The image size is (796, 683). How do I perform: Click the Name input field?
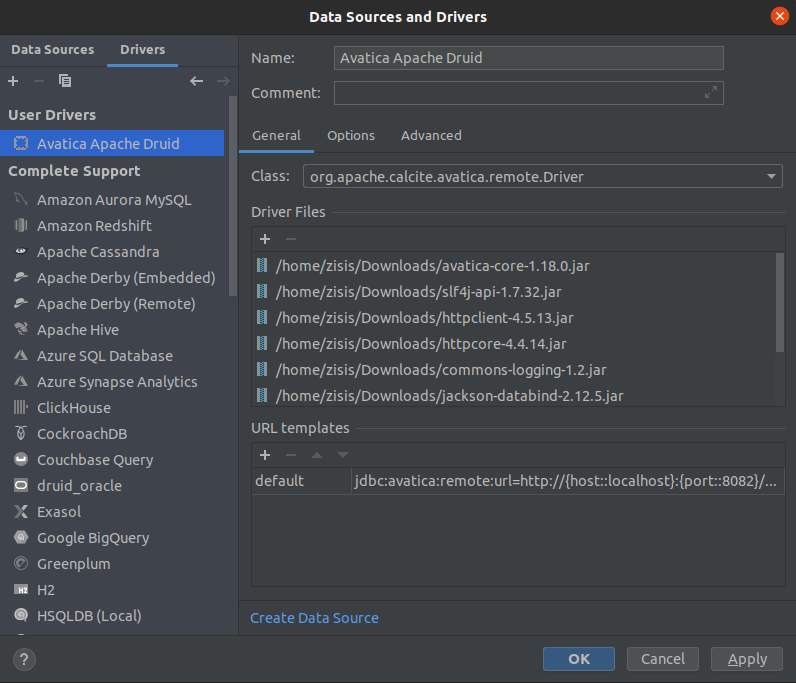point(528,58)
